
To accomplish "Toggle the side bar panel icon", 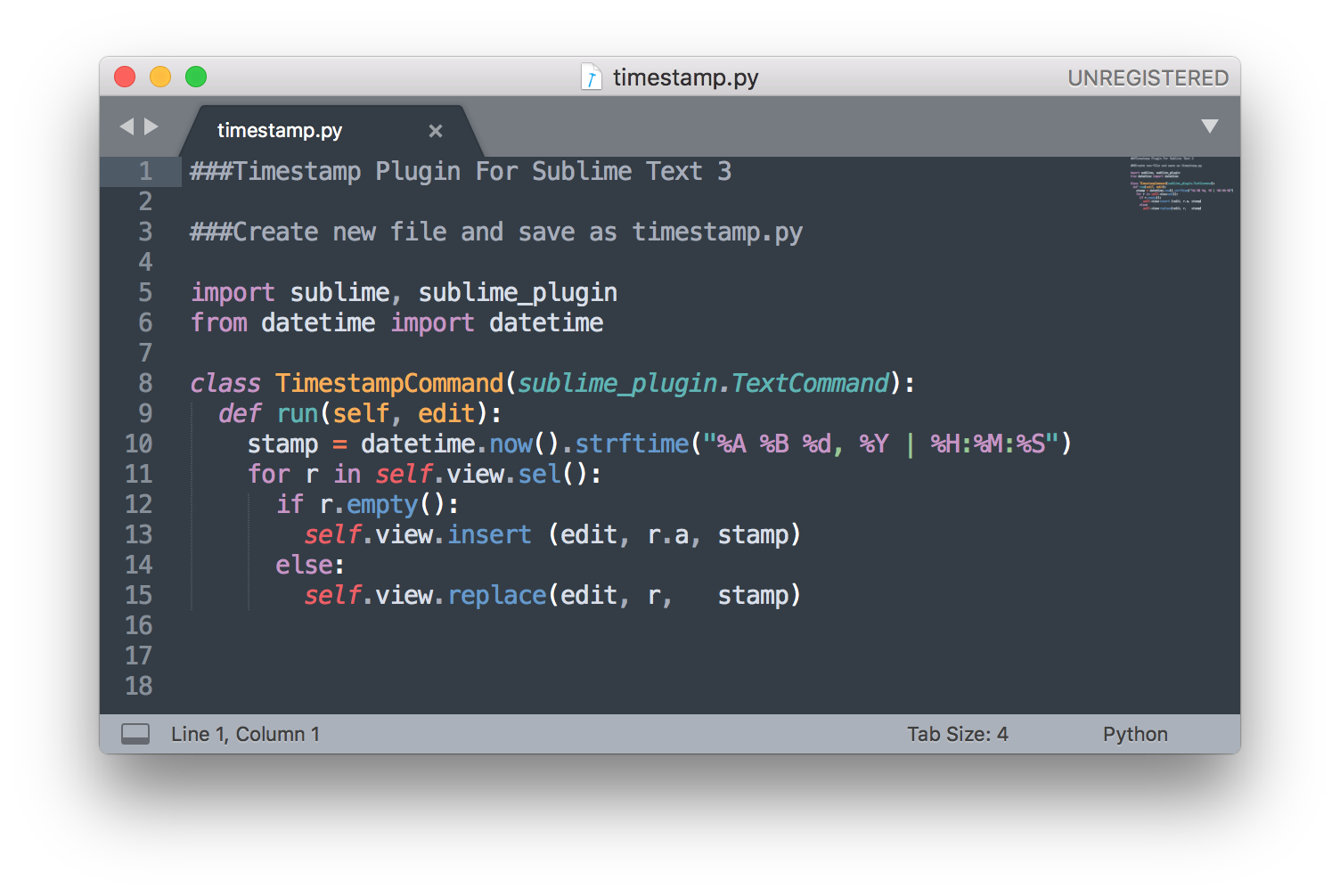I will 135,734.
